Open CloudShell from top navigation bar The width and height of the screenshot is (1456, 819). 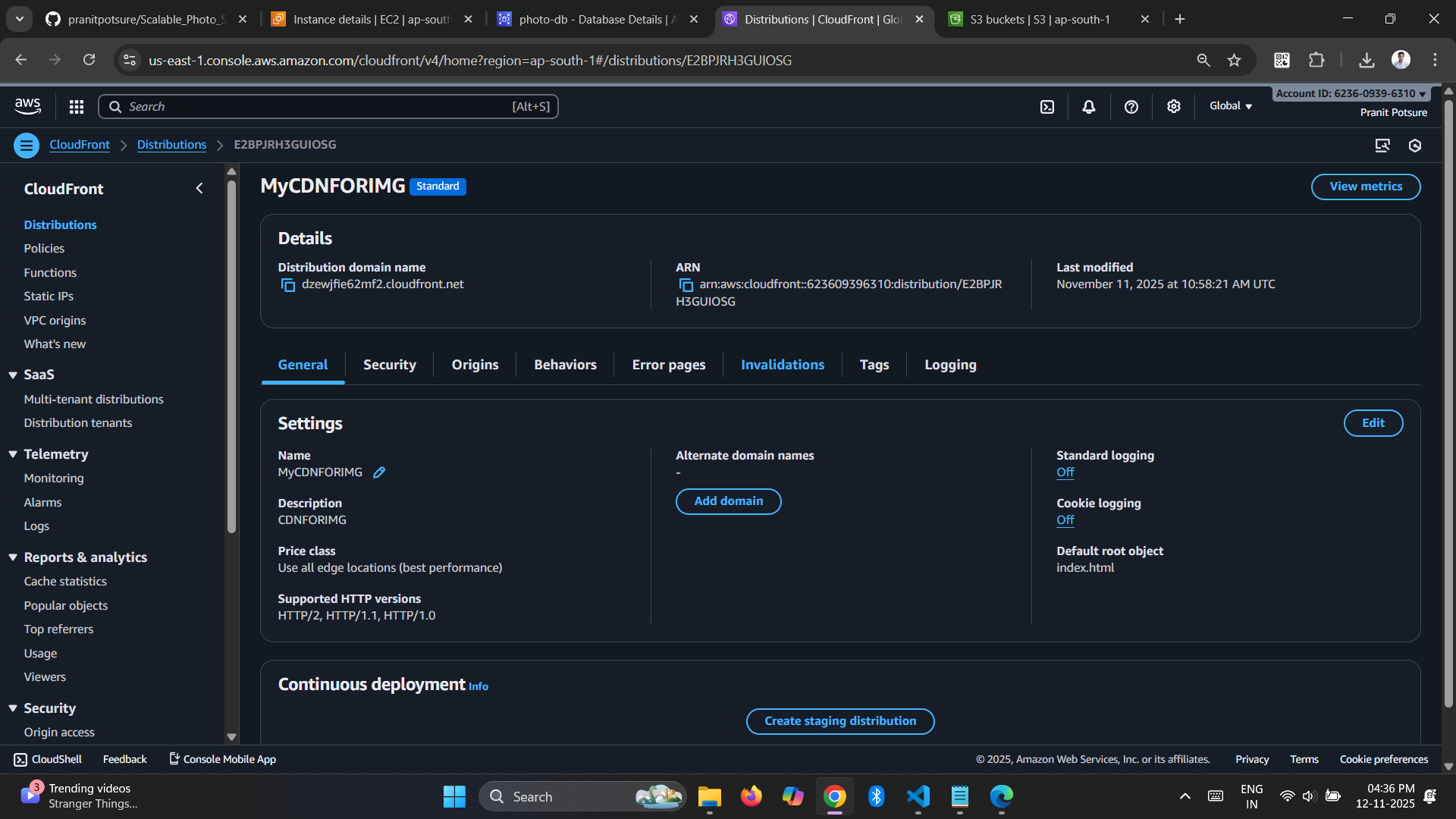(1047, 107)
